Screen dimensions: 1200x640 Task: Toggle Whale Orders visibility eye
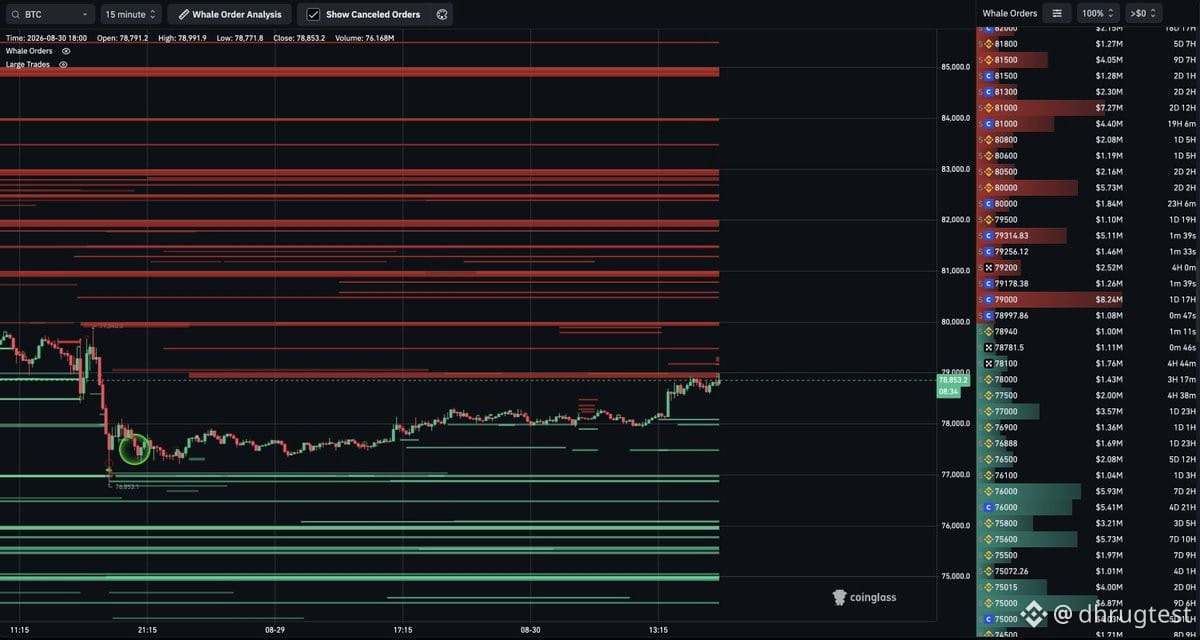(66, 50)
